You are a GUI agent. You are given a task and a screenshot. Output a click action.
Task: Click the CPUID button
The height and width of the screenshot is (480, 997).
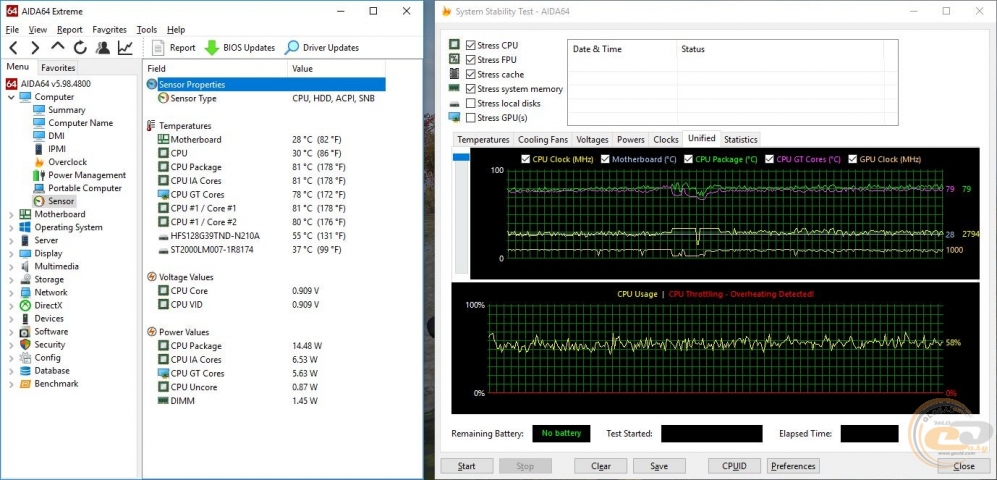coord(734,466)
